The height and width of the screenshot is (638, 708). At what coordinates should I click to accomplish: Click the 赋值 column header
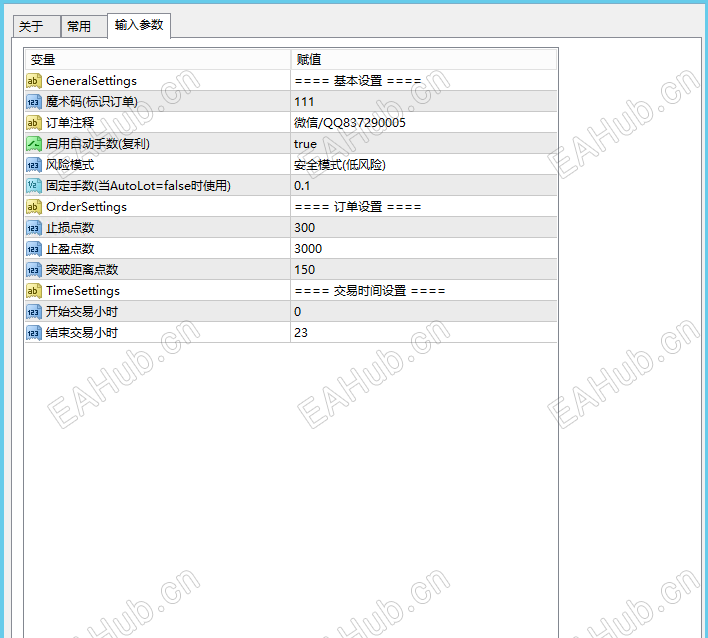pos(424,60)
